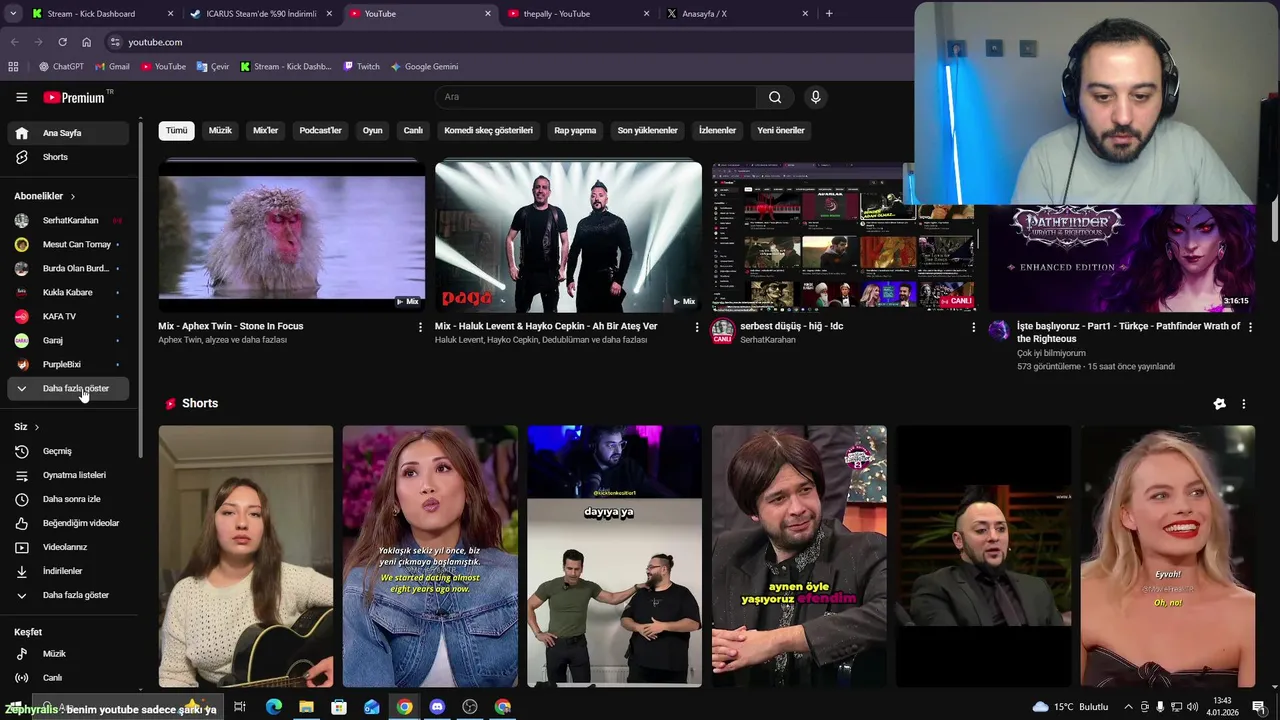This screenshot has height=720, width=1280.
Task: Click the Ara search field
Action: (596, 97)
